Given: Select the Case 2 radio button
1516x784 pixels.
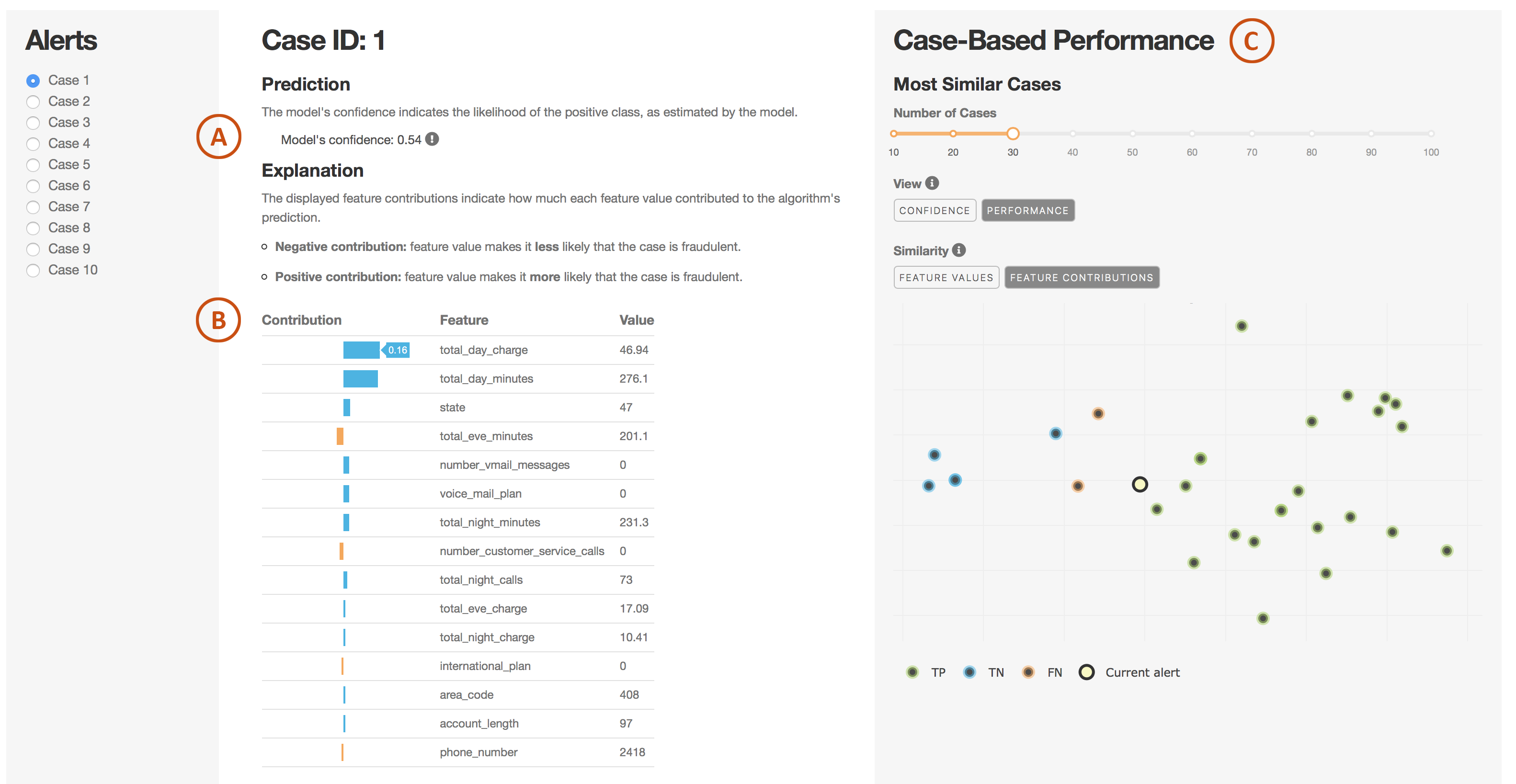Looking at the screenshot, I should [33, 102].
